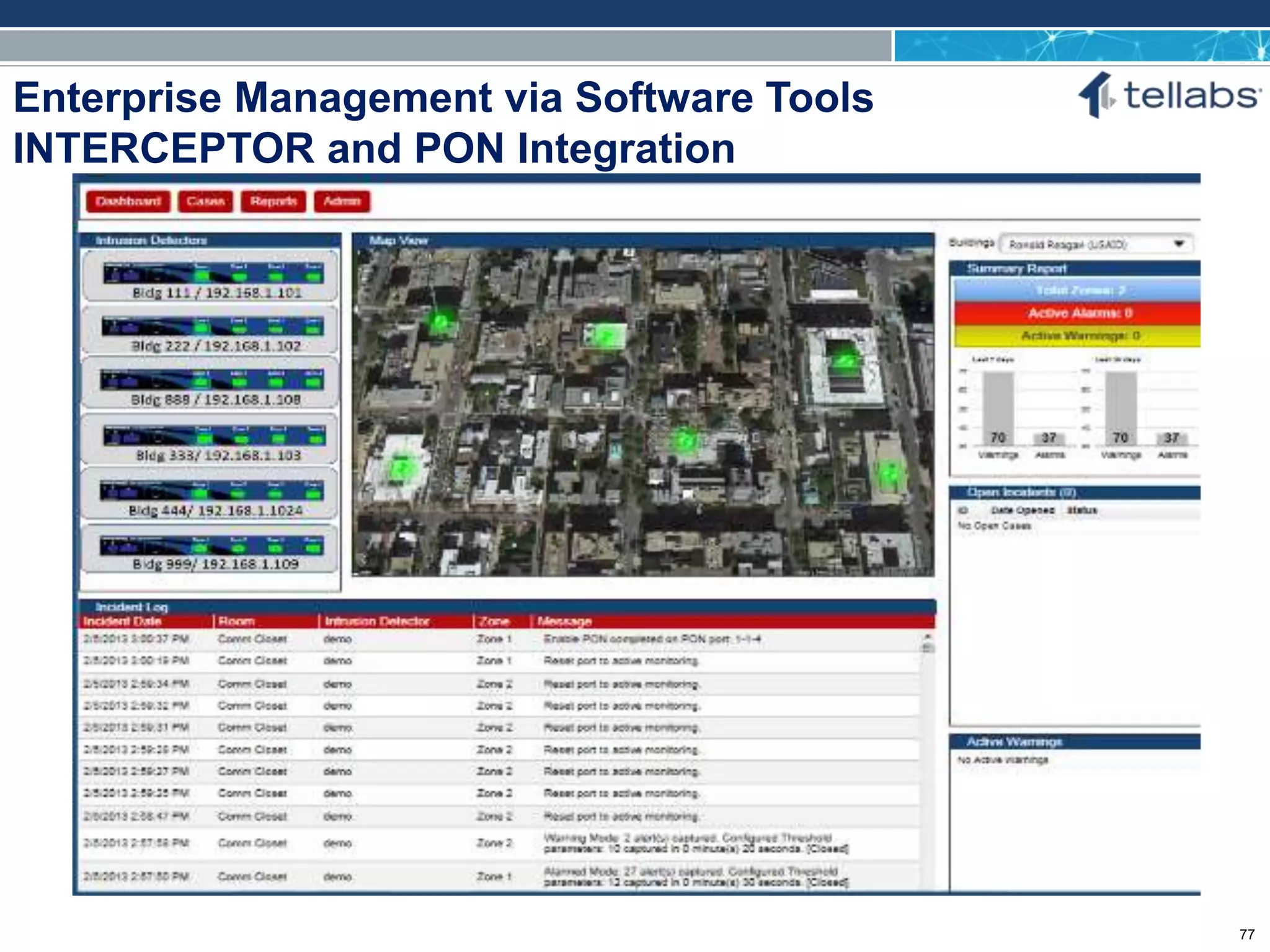Click the Intrusion Detectors panel header
This screenshot has height=952, width=1270.
point(211,240)
